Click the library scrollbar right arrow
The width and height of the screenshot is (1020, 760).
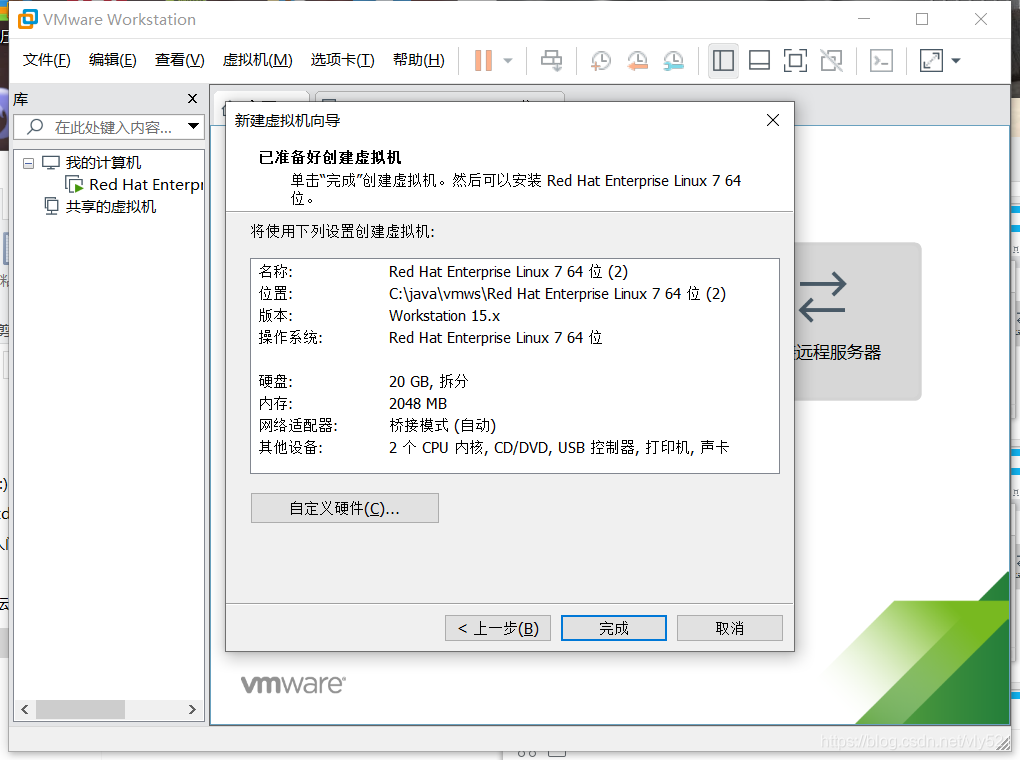pos(192,709)
